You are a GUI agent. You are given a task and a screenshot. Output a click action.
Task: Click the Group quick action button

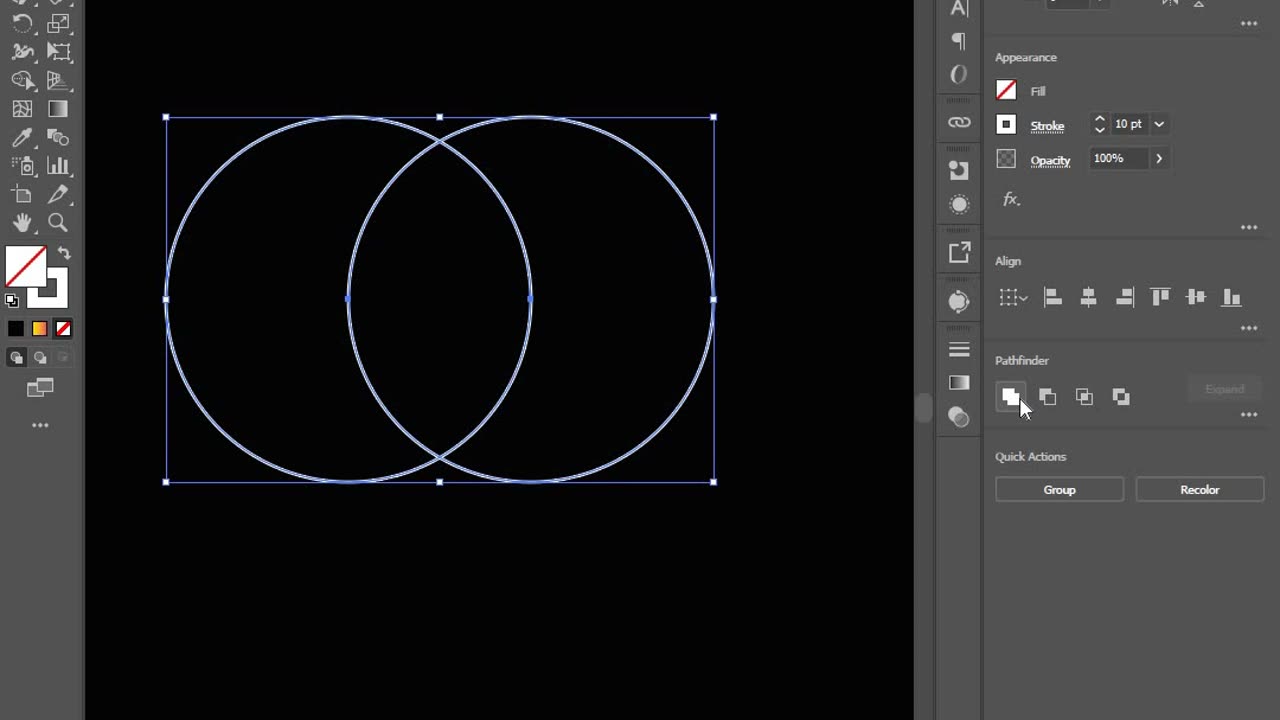(1059, 490)
